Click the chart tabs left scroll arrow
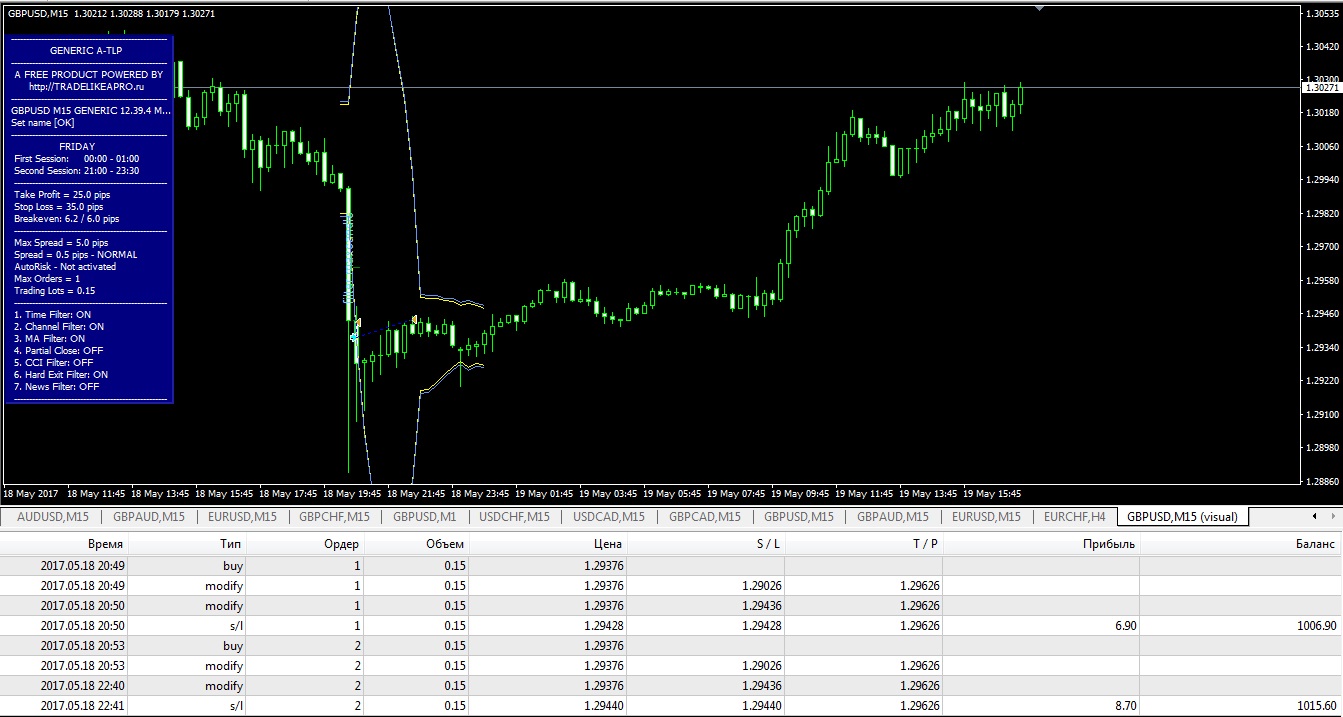The width and height of the screenshot is (1343, 717). pyautogui.click(x=1313, y=517)
